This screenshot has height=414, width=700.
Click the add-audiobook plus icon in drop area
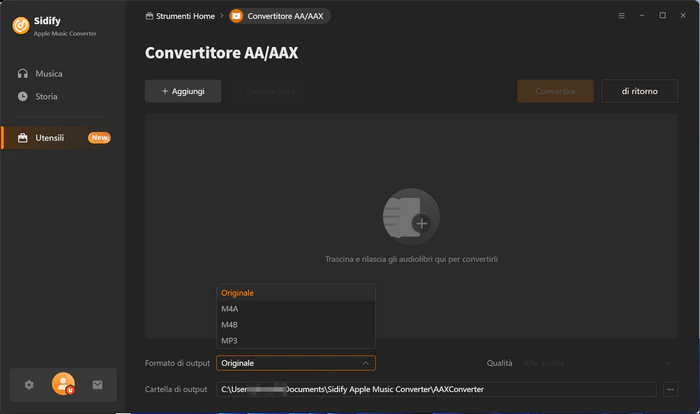[411, 217]
